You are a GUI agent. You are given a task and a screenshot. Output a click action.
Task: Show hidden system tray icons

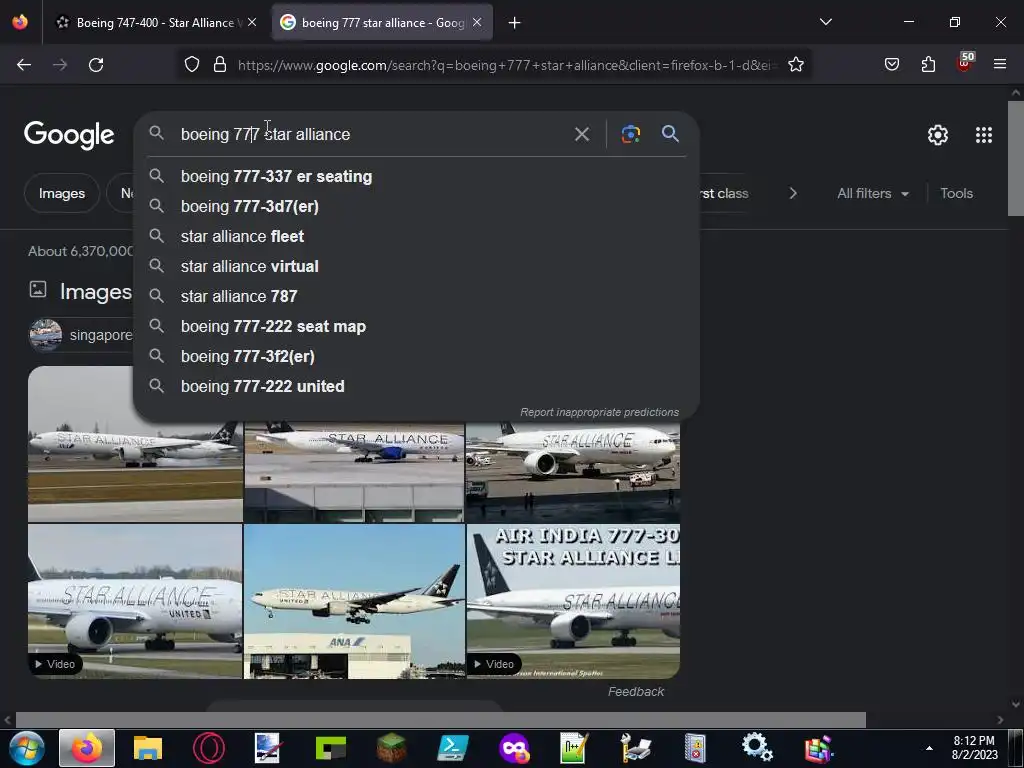[x=929, y=748]
